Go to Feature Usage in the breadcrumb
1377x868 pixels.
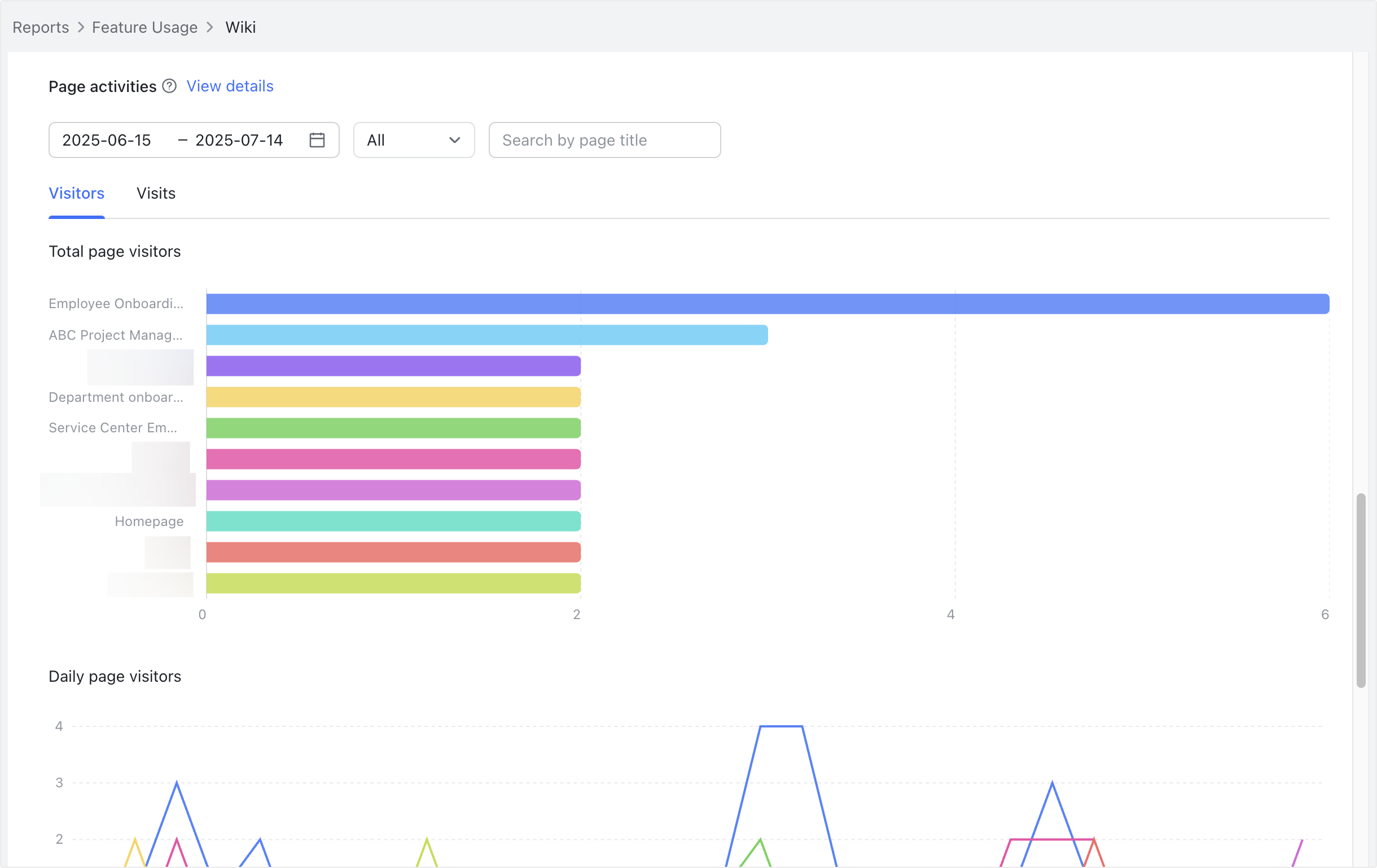(x=144, y=28)
